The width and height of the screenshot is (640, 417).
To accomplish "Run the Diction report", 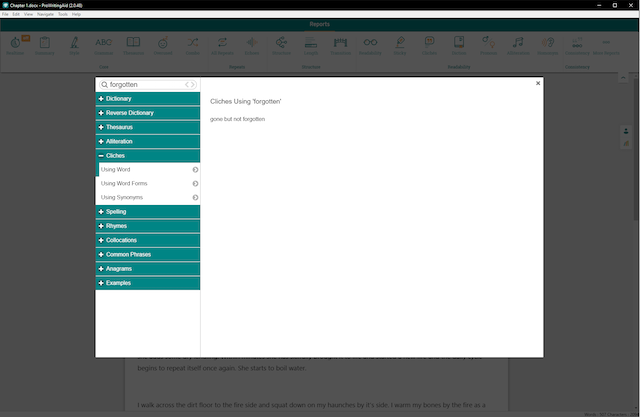I will (459, 45).
